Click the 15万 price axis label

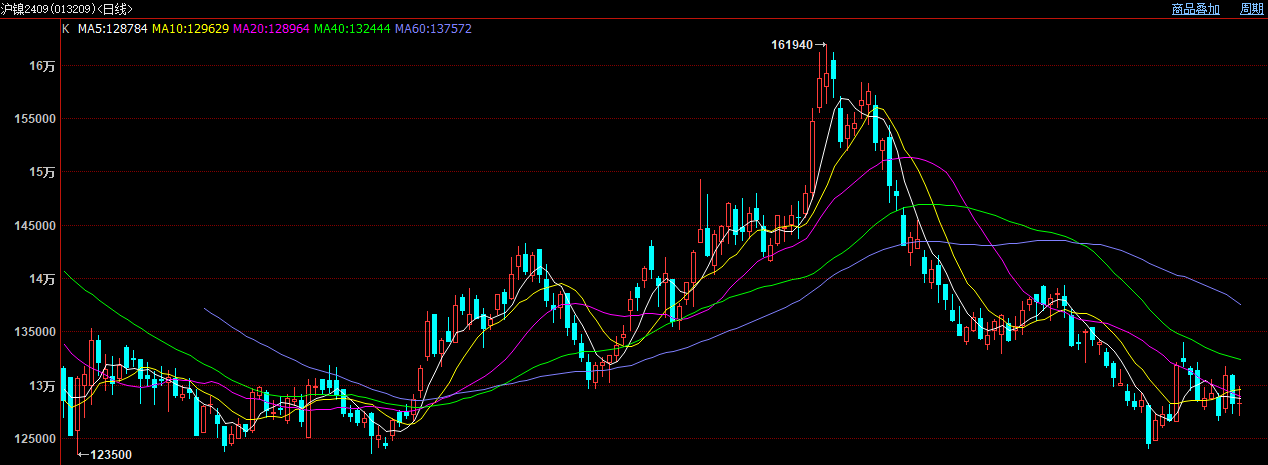tap(42, 172)
